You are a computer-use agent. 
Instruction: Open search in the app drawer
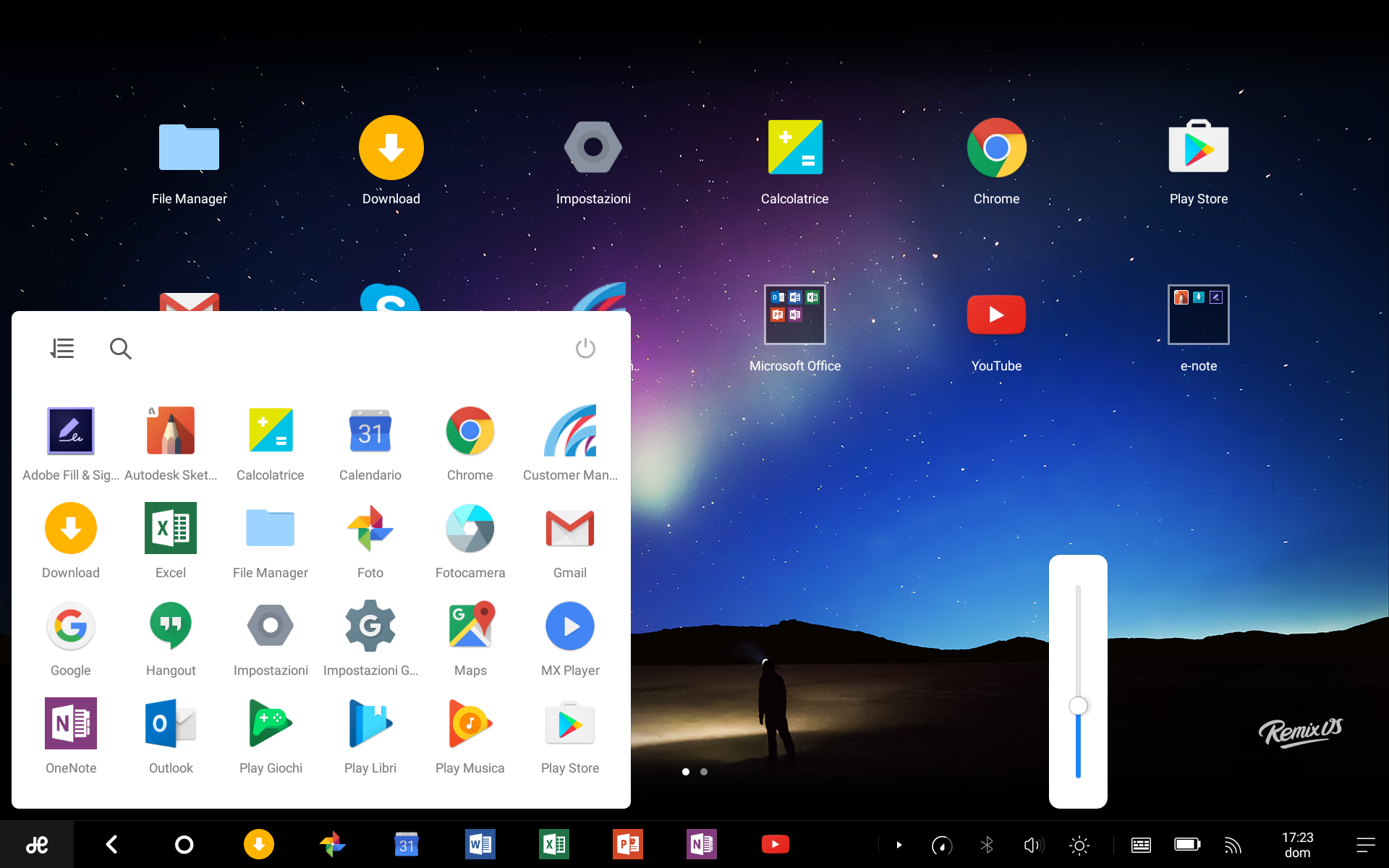[121, 348]
